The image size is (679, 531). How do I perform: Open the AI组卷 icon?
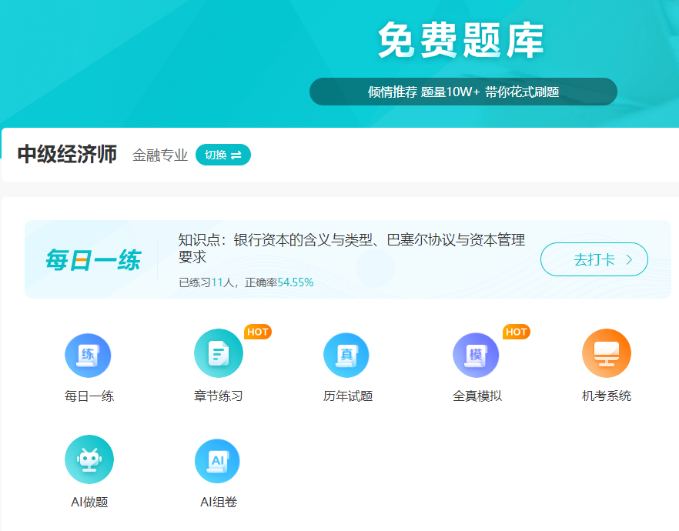pos(217,461)
